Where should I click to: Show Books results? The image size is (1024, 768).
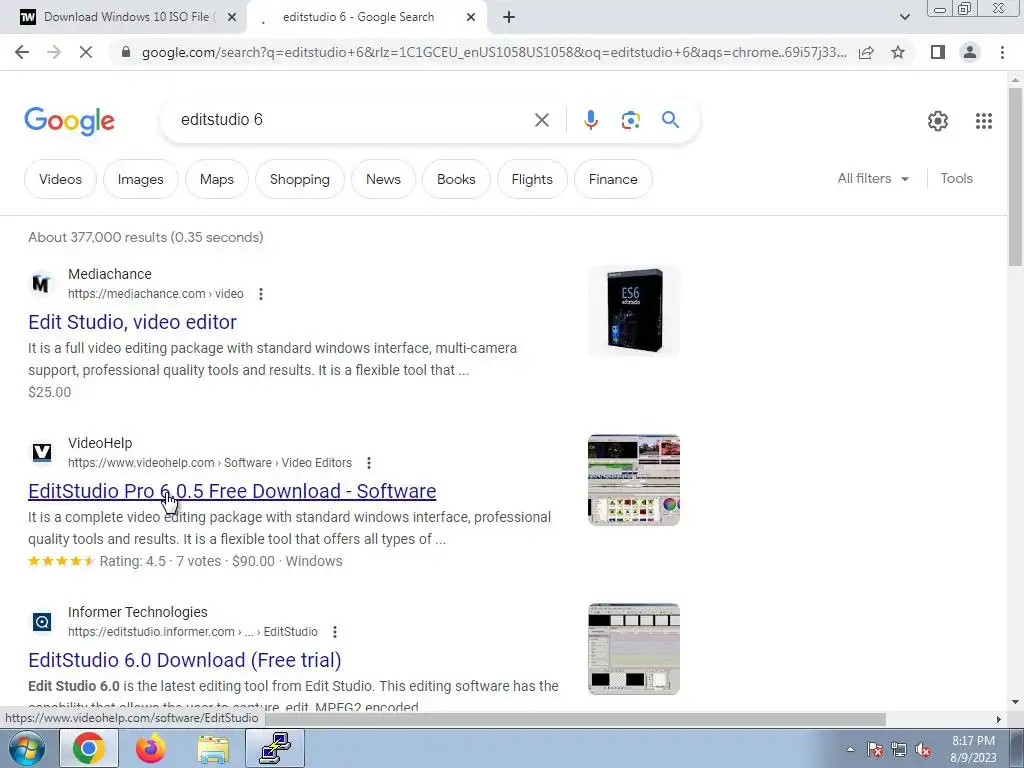456,179
